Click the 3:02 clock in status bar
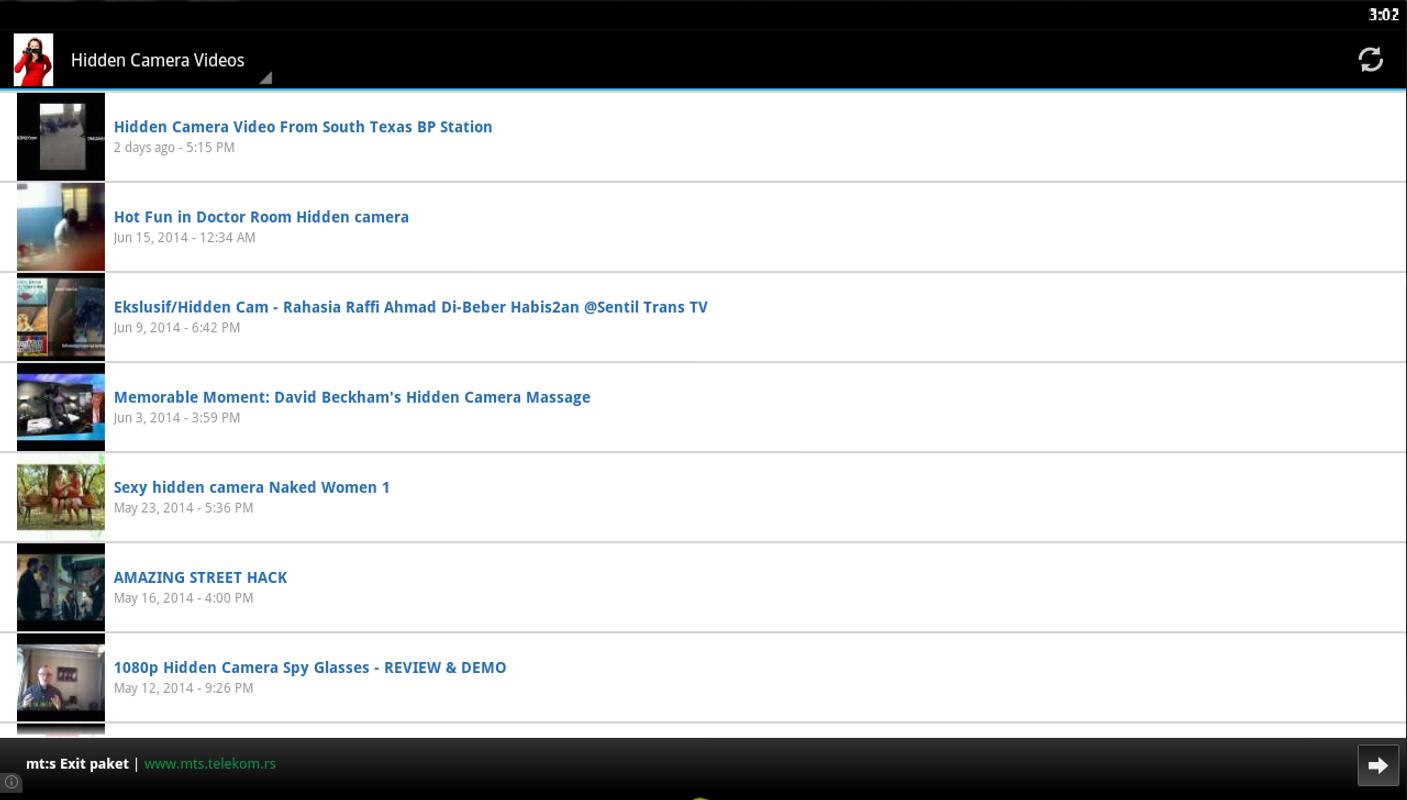The image size is (1407, 800). coord(1384,14)
